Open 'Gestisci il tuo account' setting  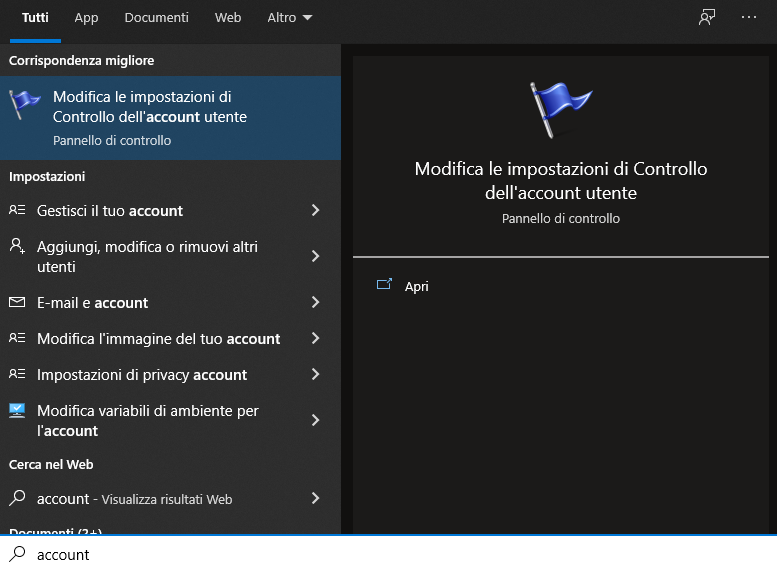coord(170,211)
